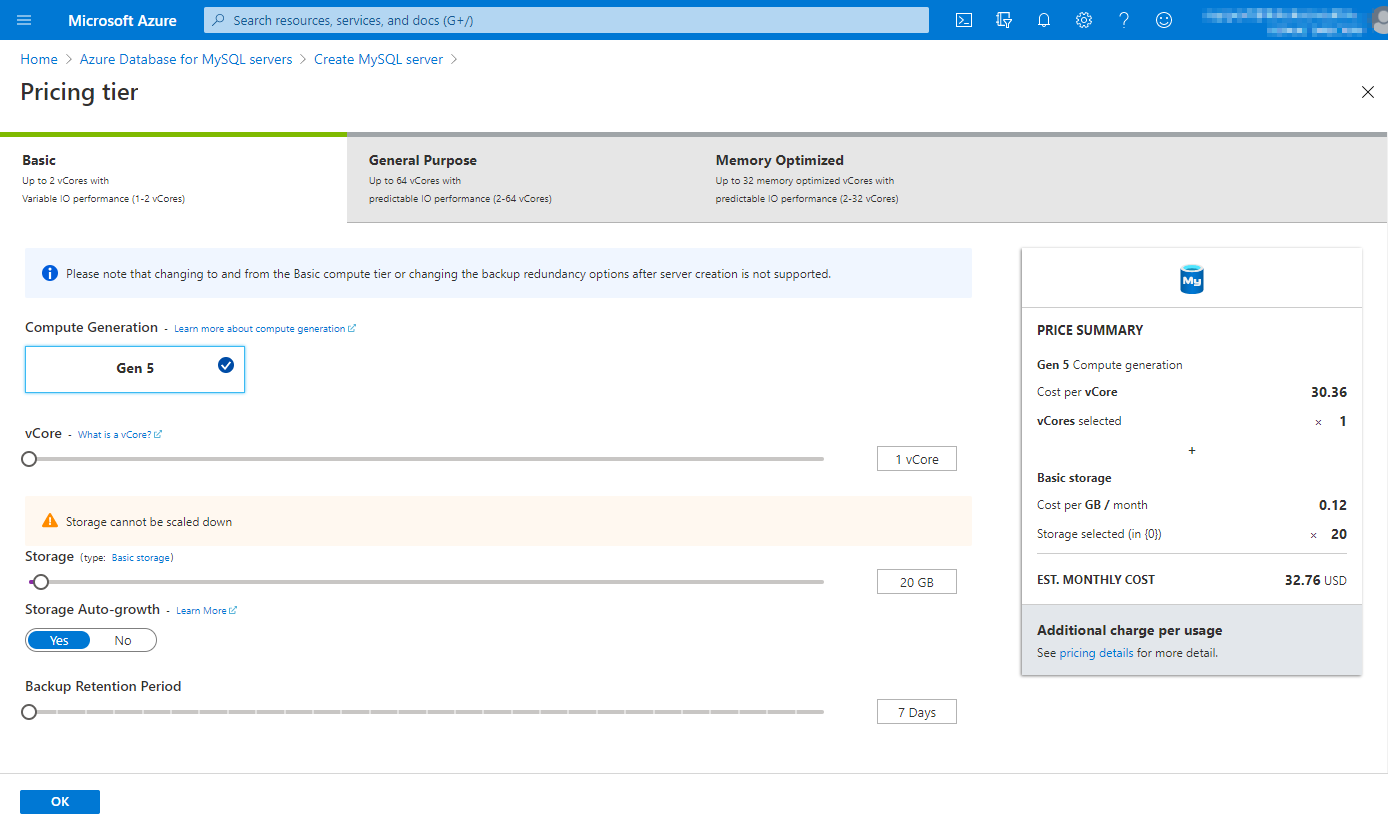Open the account avatar
This screenshot has width=1388, height=827.
pos(1379,20)
